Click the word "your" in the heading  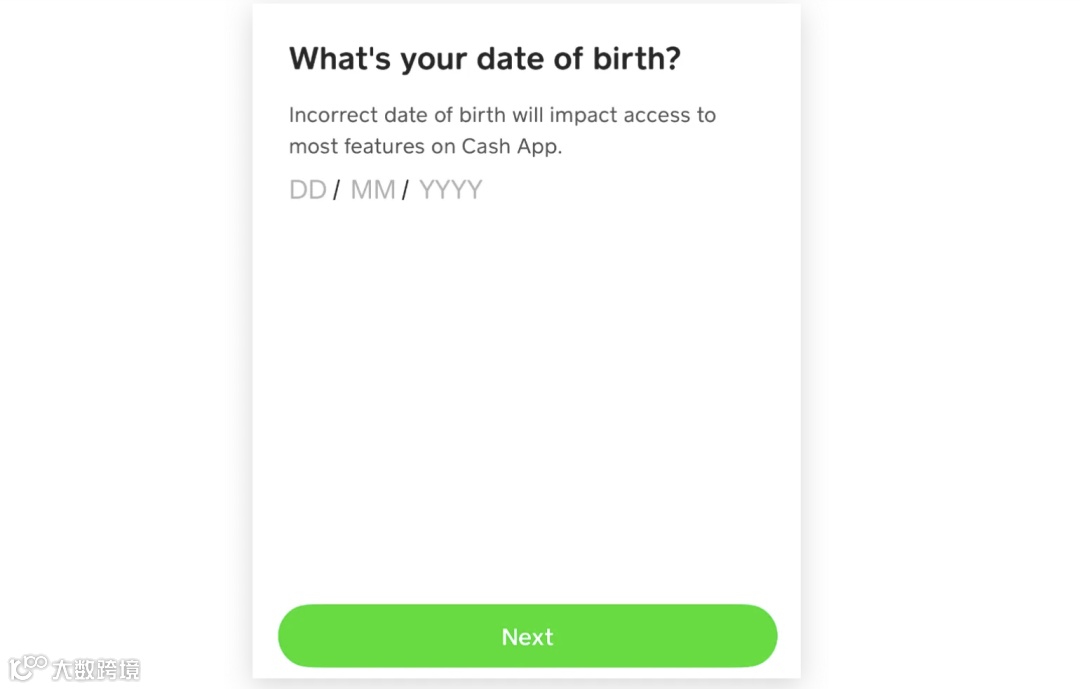point(434,59)
